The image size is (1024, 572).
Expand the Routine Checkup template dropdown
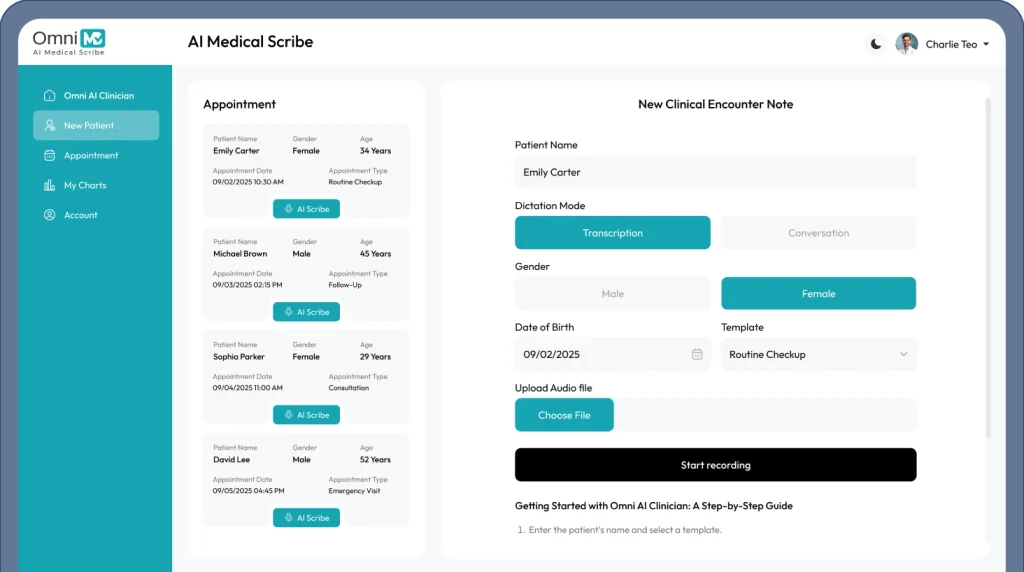[x=903, y=354]
